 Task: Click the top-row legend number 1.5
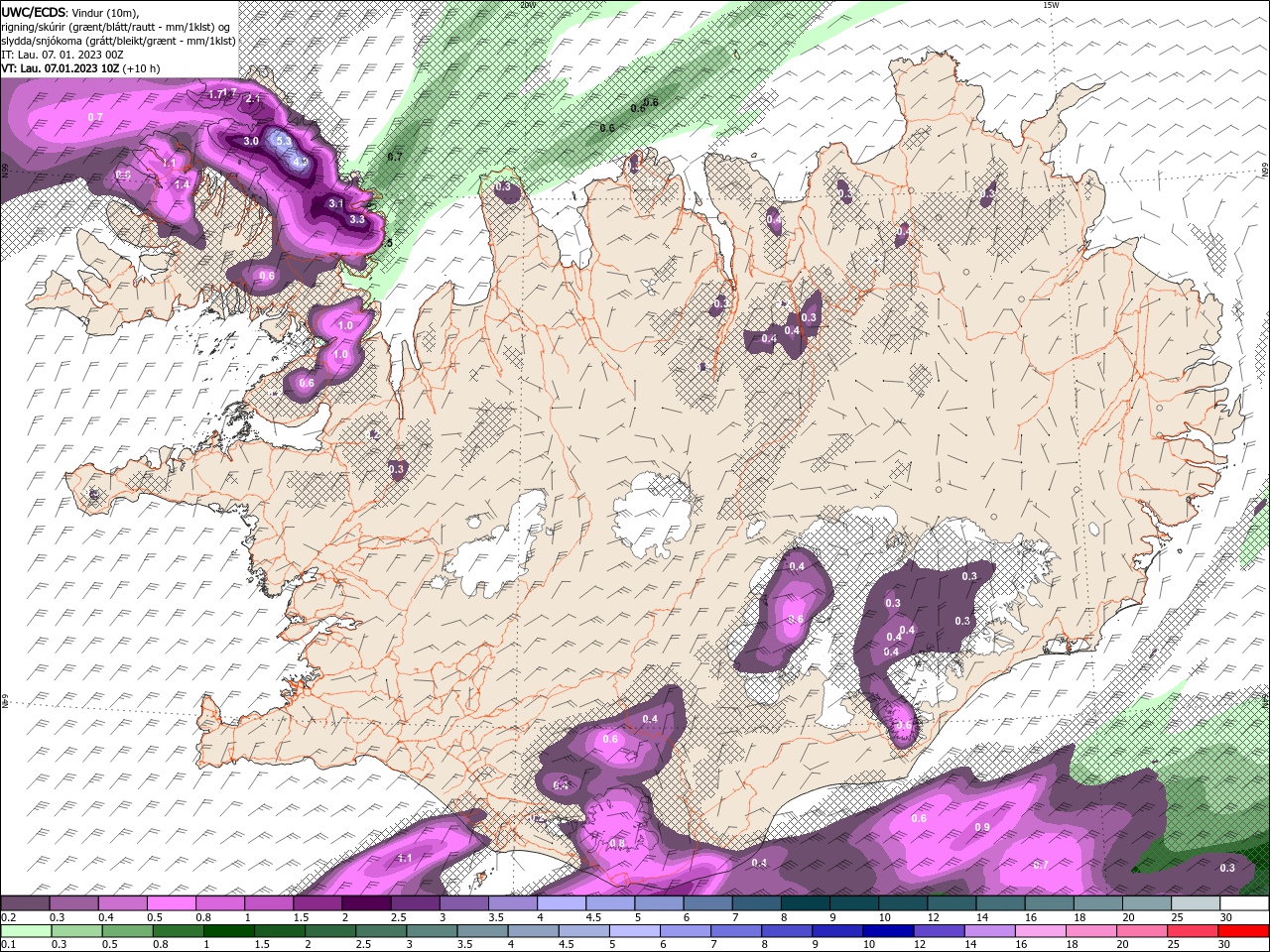[301, 917]
